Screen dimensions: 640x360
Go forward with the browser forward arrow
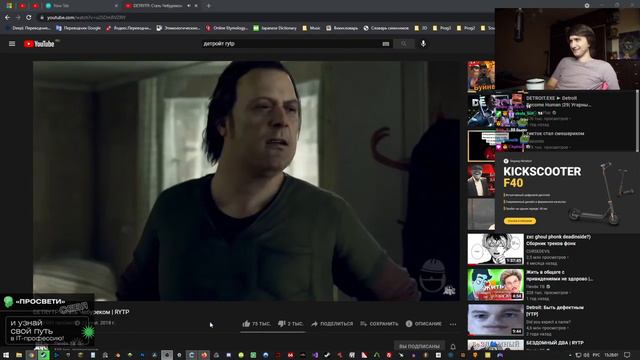point(18,18)
